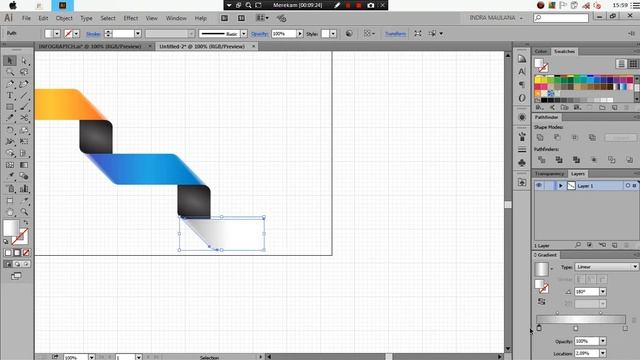Switch to the Transparency panel tab

pyautogui.click(x=549, y=174)
